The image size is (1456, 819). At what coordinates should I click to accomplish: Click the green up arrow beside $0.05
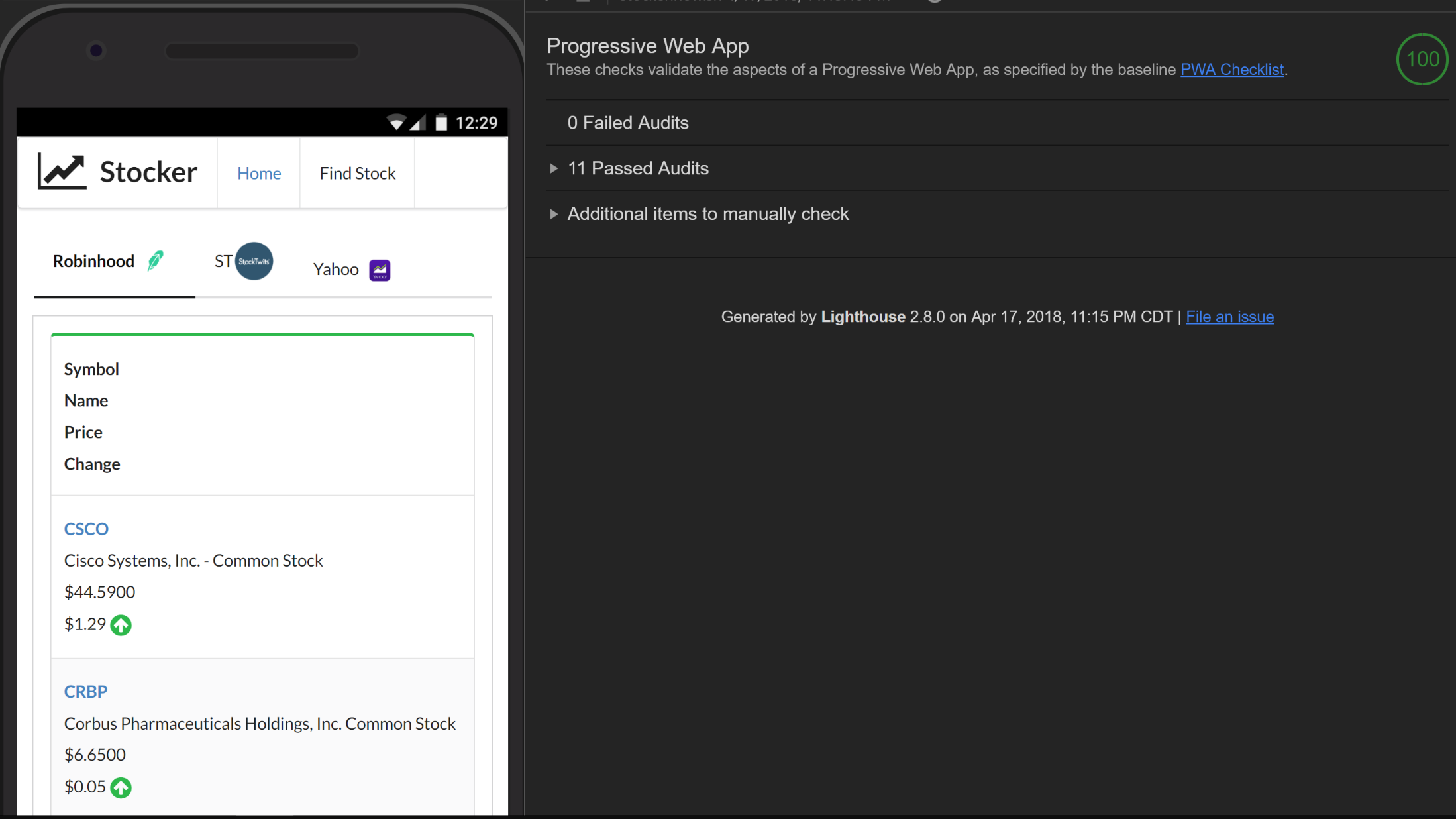(x=121, y=787)
